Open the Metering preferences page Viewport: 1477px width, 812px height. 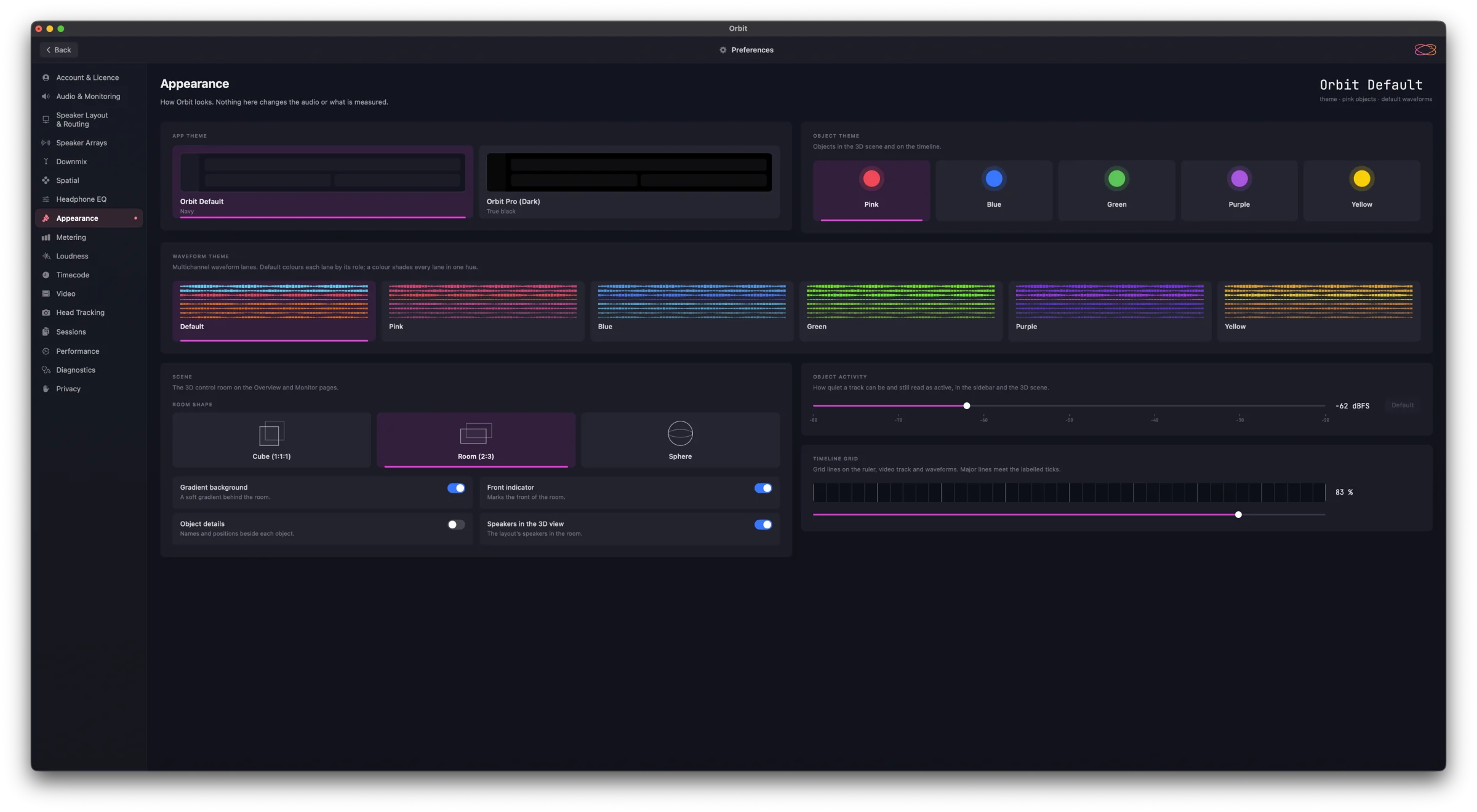[x=89, y=237]
